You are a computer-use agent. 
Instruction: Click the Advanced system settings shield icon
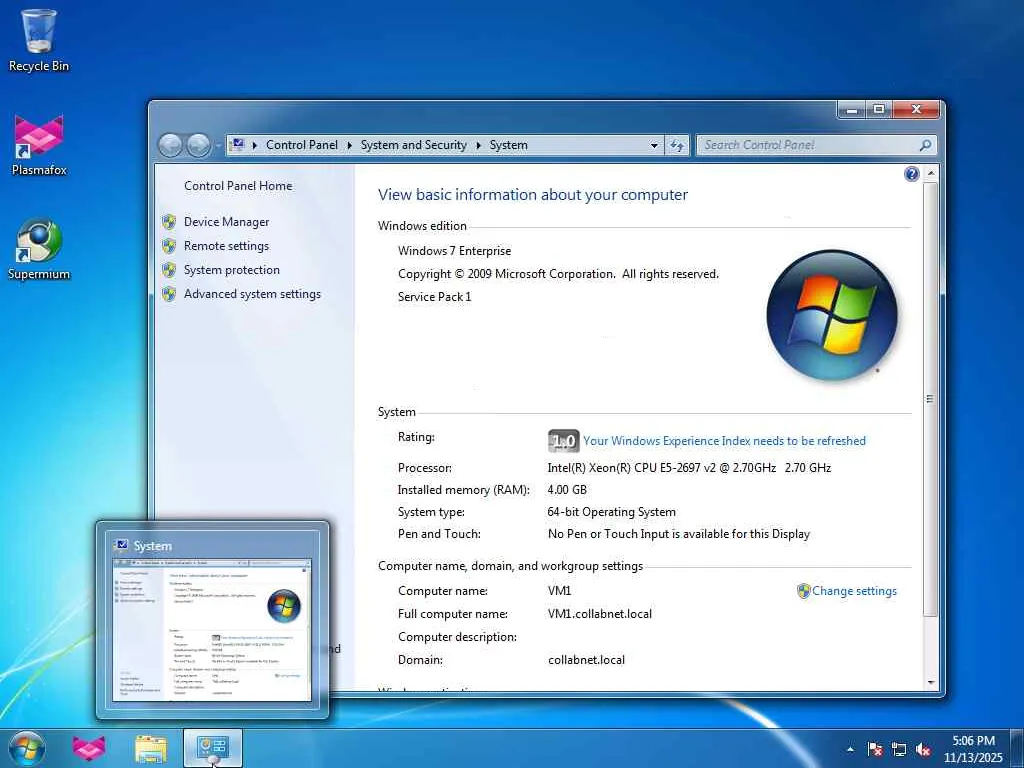coord(169,295)
